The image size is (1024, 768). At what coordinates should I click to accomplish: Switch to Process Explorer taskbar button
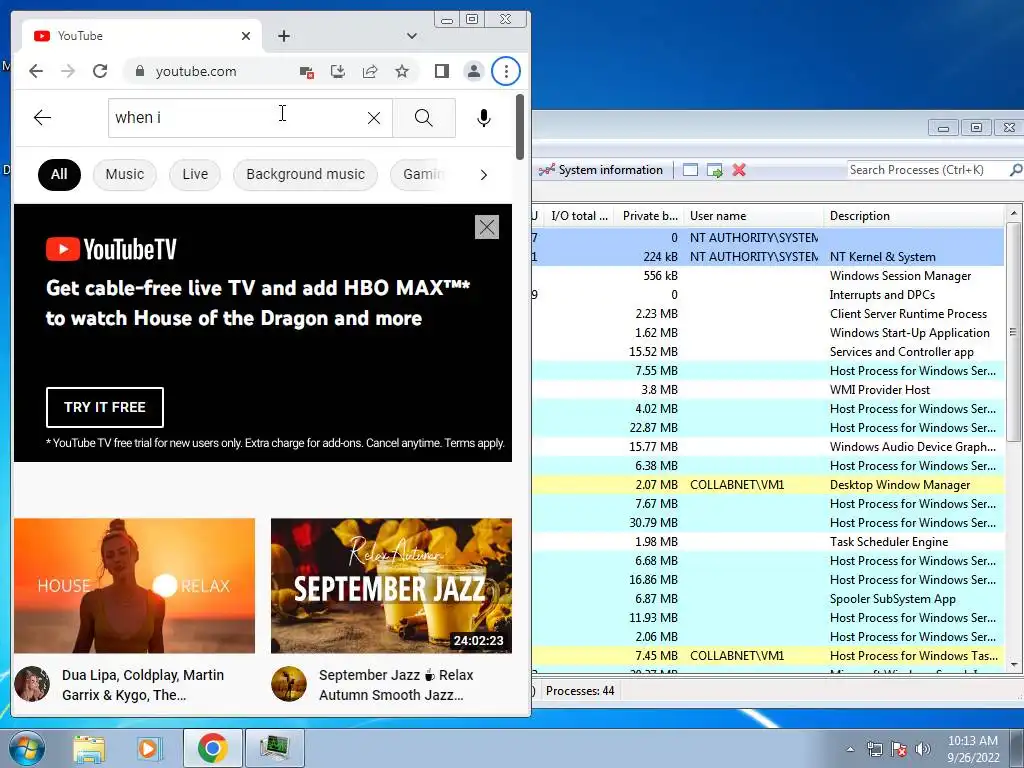click(274, 748)
